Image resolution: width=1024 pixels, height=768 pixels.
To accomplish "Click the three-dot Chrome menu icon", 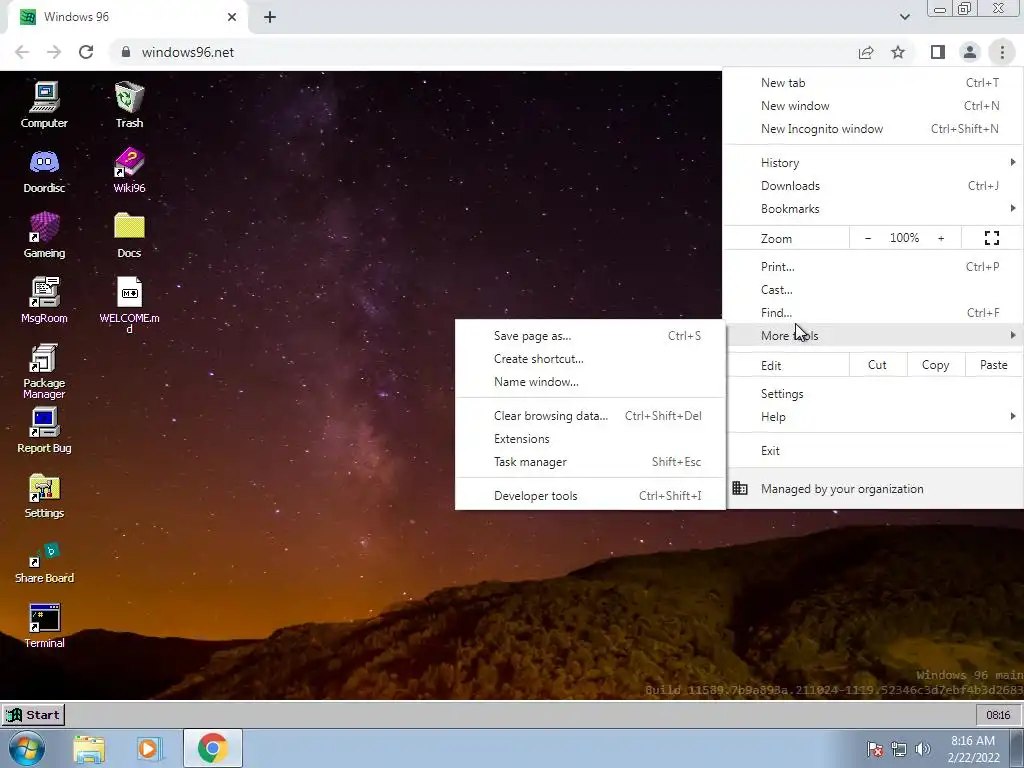I will coord(1002,52).
